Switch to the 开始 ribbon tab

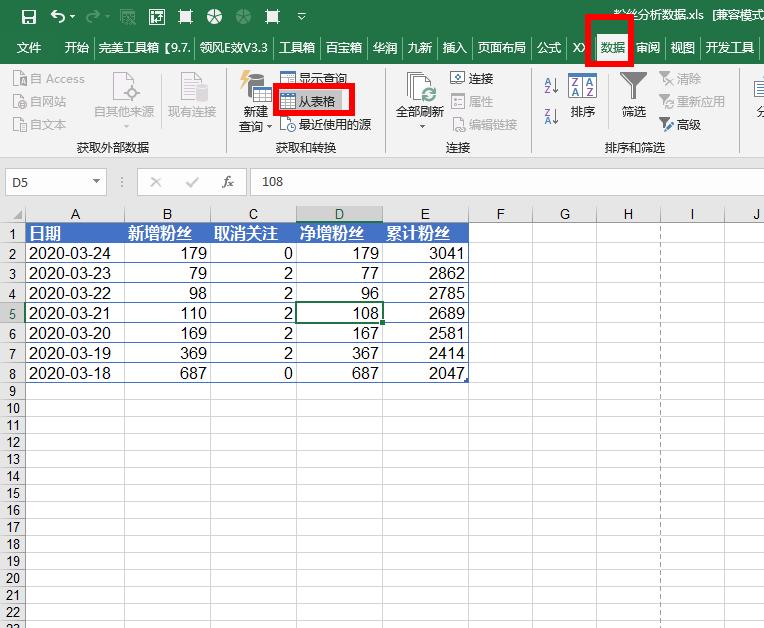(x=76, y=48)
